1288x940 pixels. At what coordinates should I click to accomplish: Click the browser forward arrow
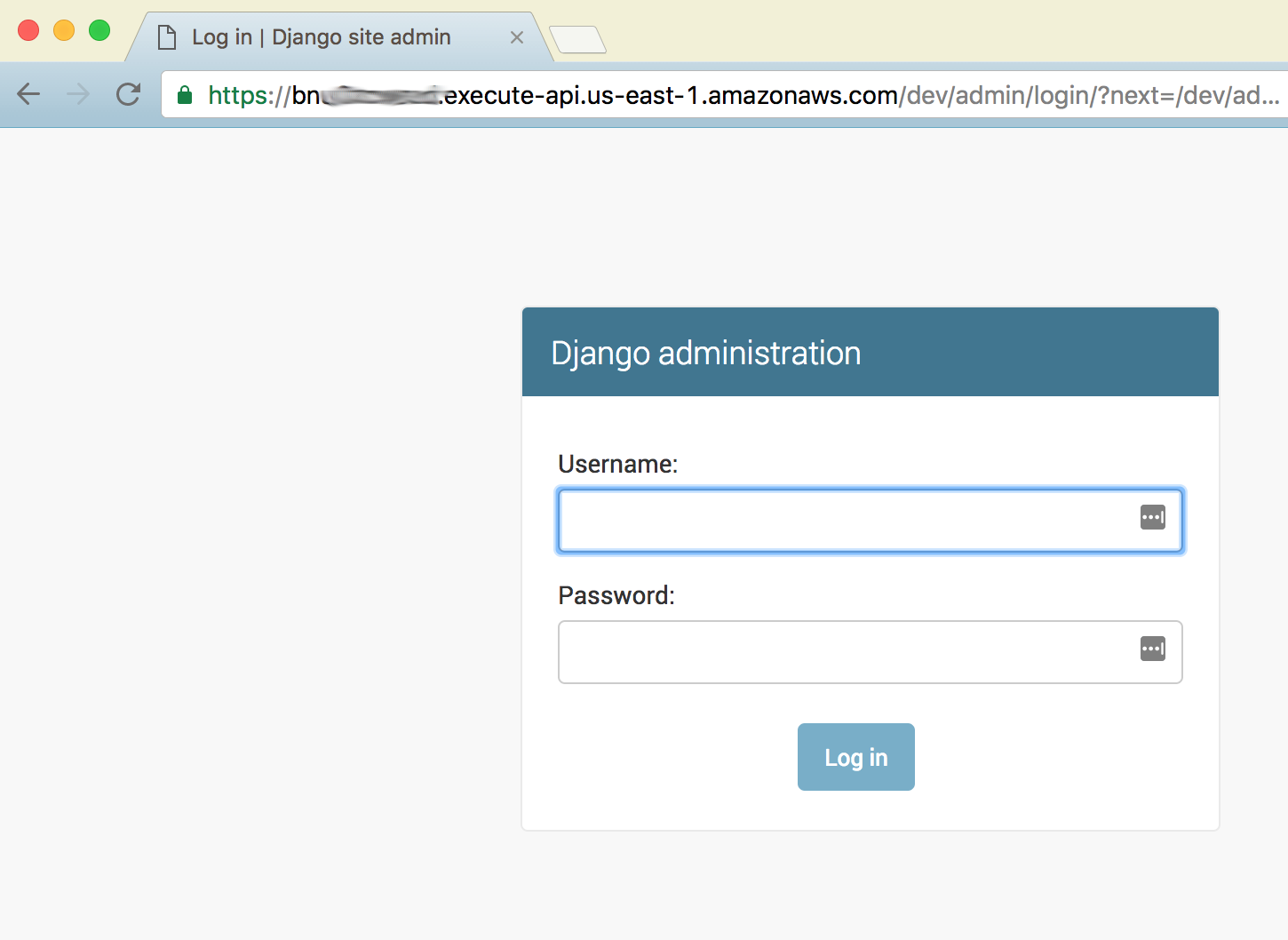pyautogui.click(x=79, y=94)
